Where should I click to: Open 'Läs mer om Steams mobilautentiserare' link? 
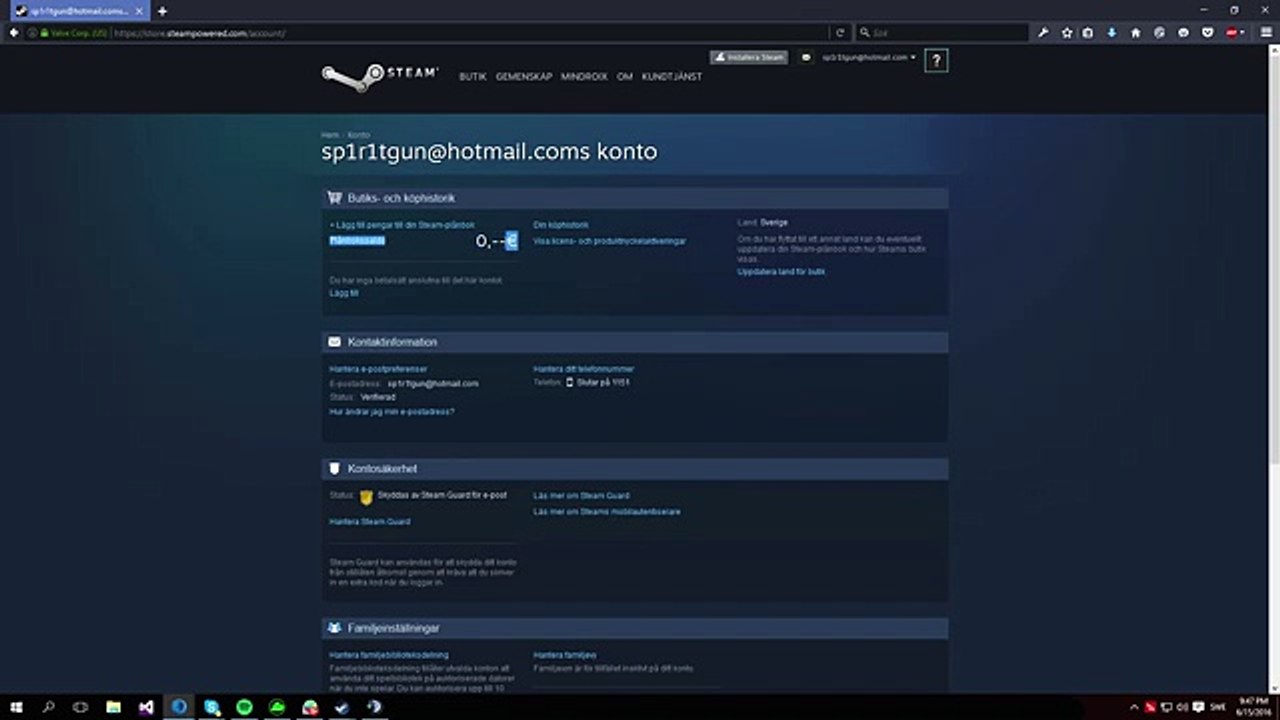click(607, 512)
